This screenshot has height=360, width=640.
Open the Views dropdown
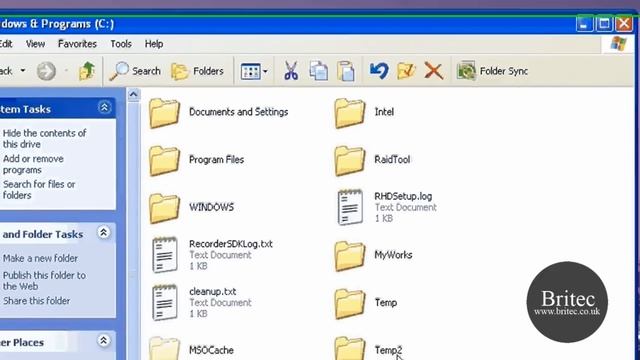[x=254, y=71]
